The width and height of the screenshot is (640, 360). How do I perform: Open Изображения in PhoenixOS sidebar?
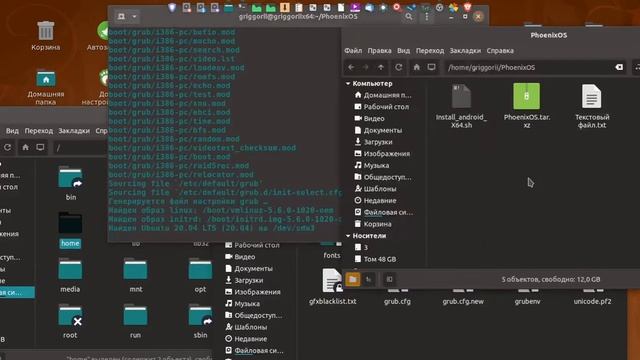tap(382, 154)
